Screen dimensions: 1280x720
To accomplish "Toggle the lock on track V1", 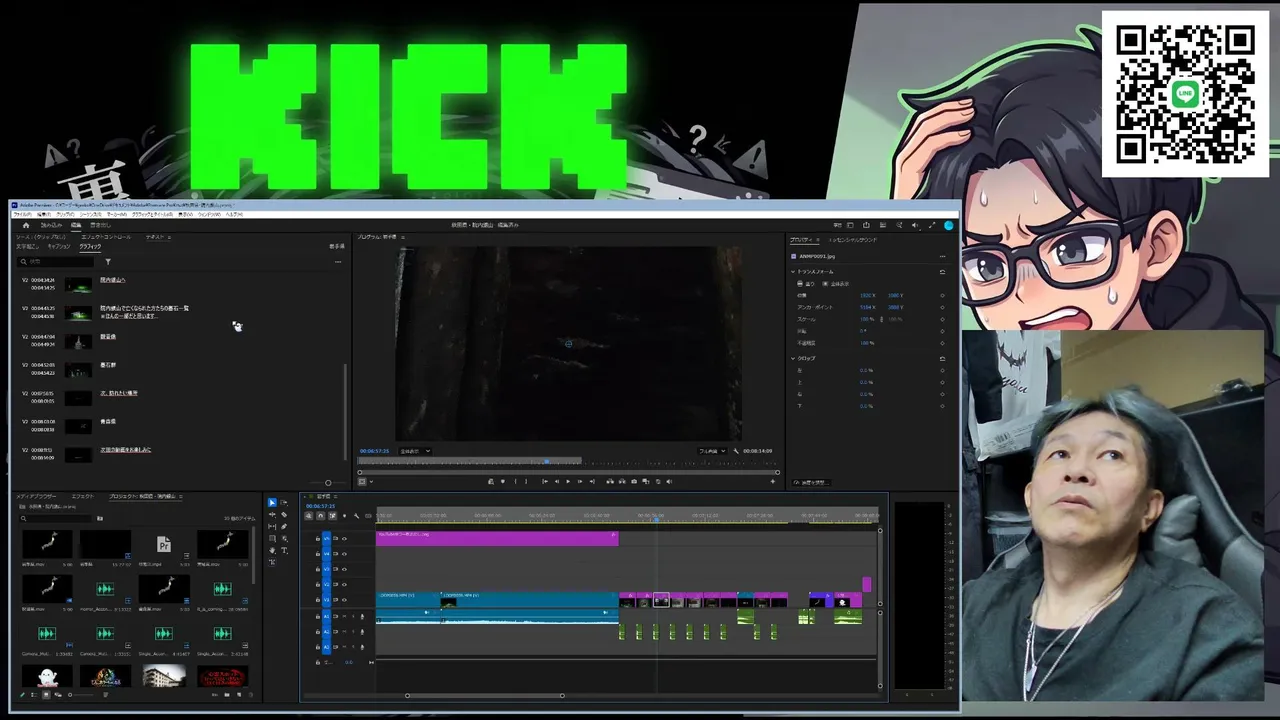I will pos(318,600).
